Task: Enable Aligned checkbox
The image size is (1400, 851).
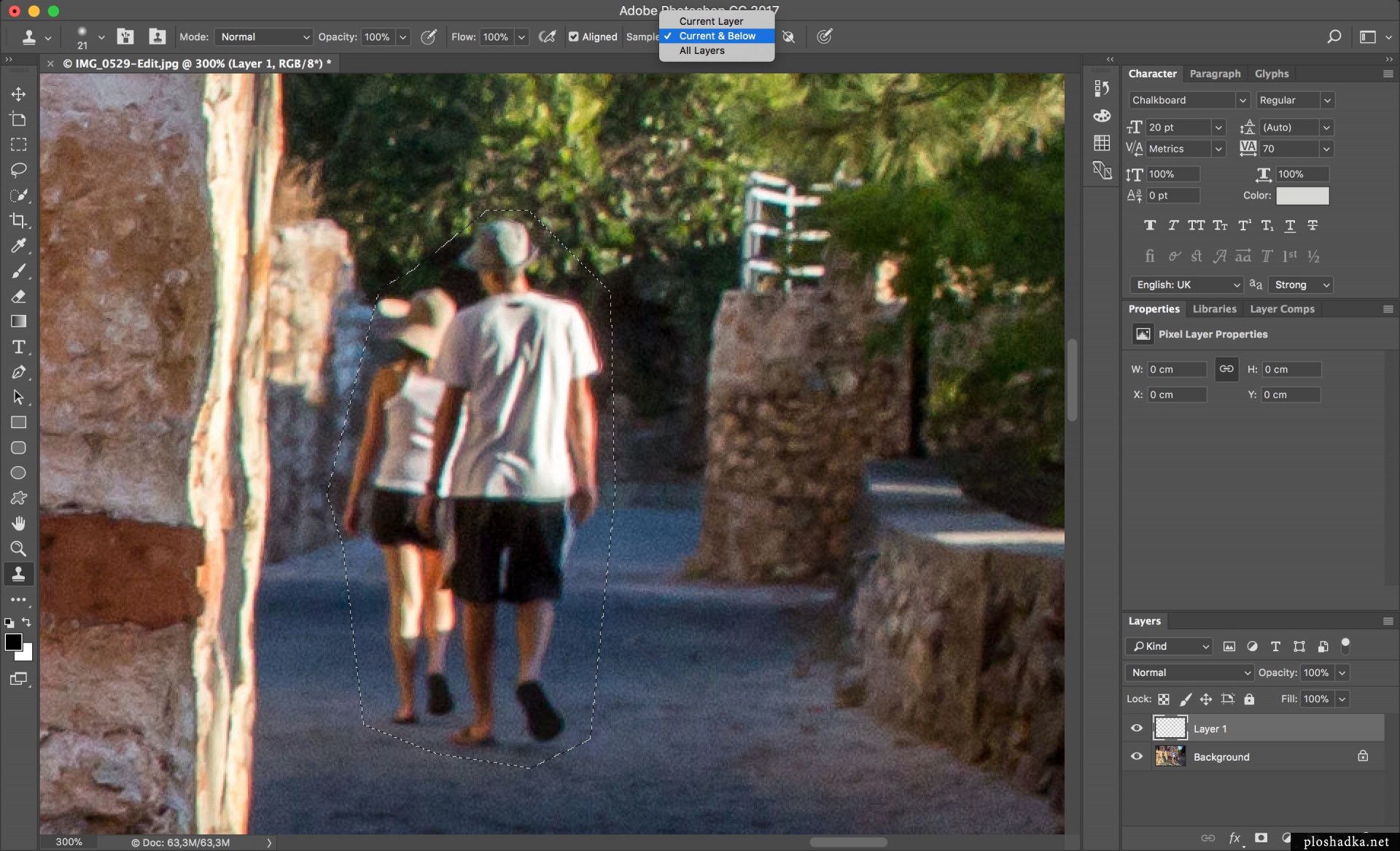Action: [x=573, y=37]
